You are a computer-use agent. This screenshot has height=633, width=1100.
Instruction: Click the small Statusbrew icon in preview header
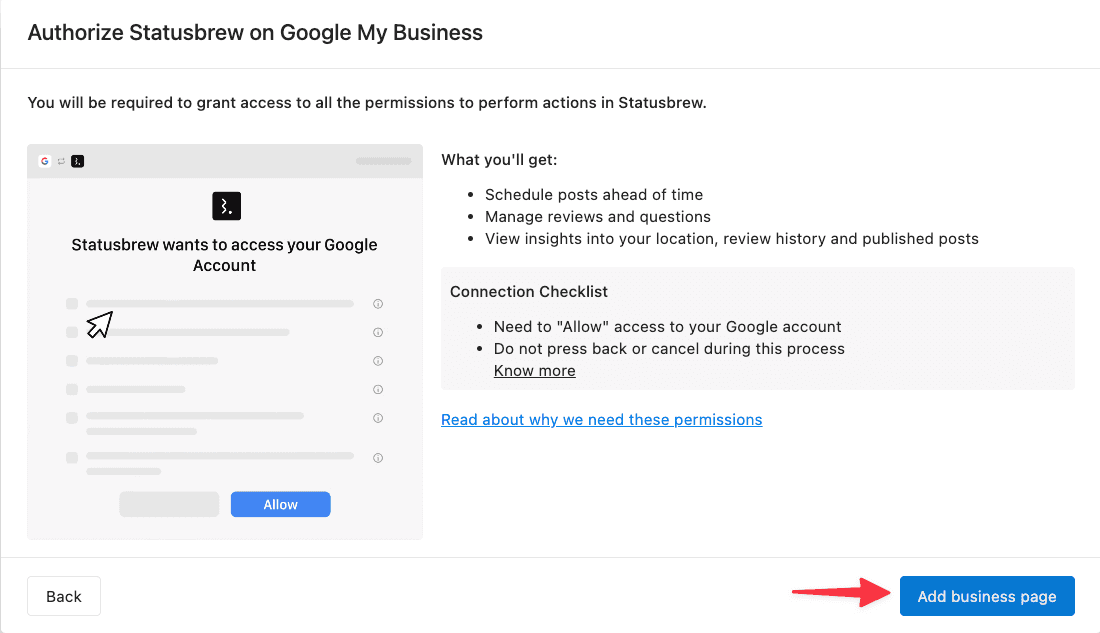78,161
